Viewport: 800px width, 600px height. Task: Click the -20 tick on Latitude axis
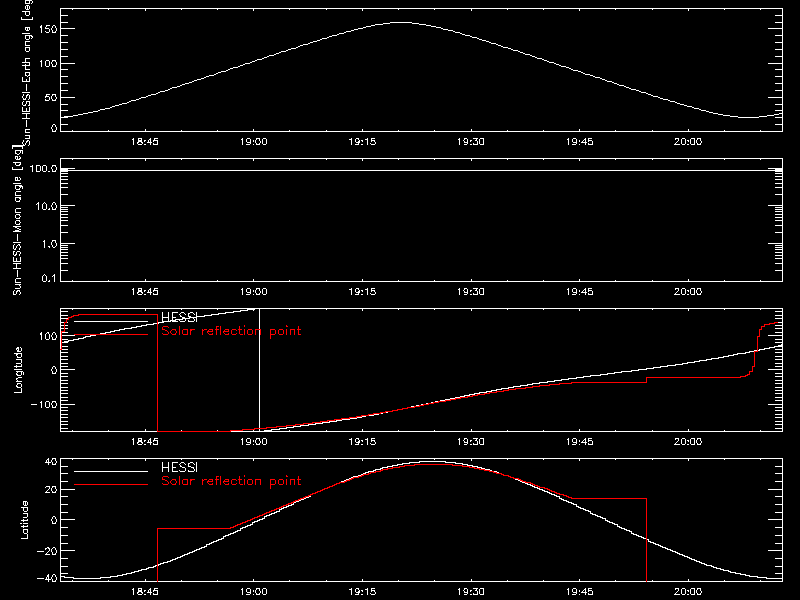[x=47, y=551]
